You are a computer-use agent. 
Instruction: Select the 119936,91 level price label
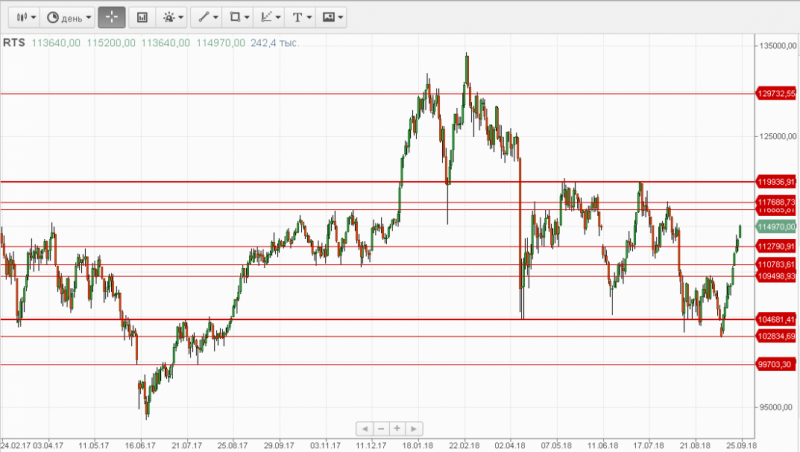click(776, 182)
